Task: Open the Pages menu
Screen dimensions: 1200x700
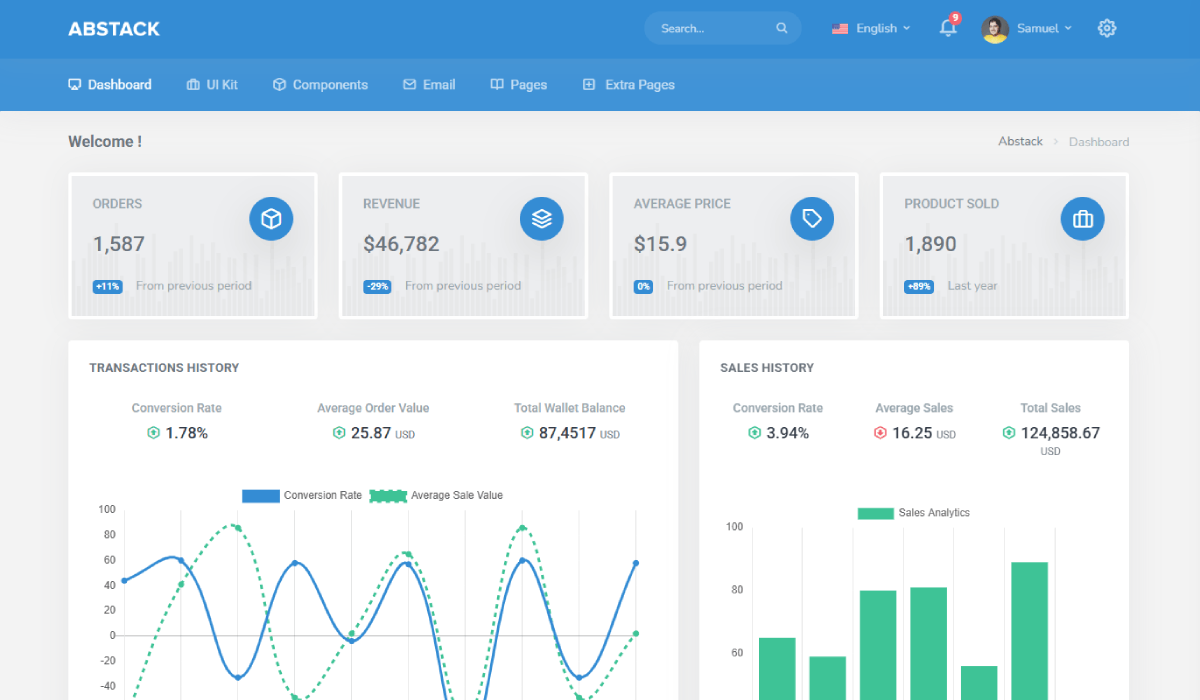Action: 518,85
